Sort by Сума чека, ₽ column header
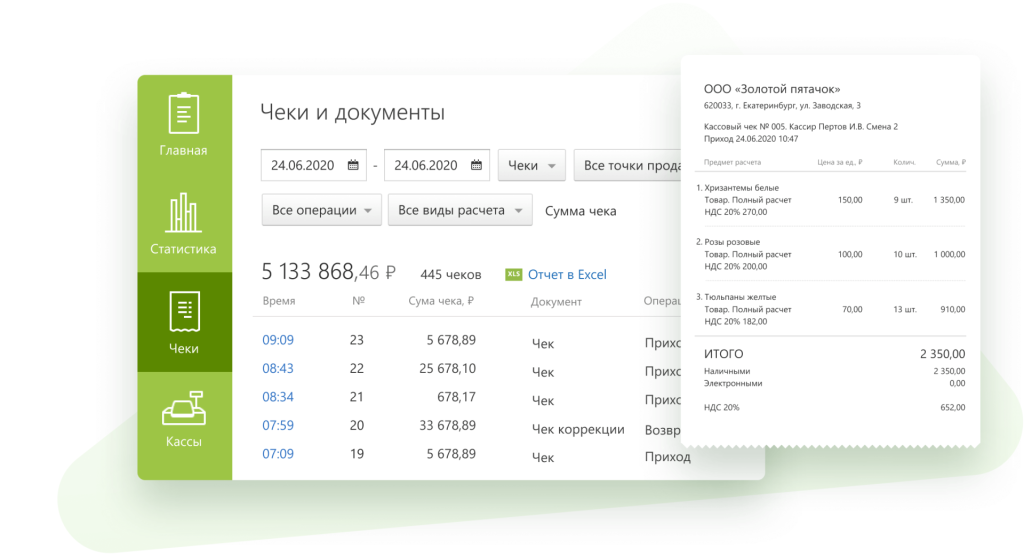The image size is (1024, 556). (441, 301)
